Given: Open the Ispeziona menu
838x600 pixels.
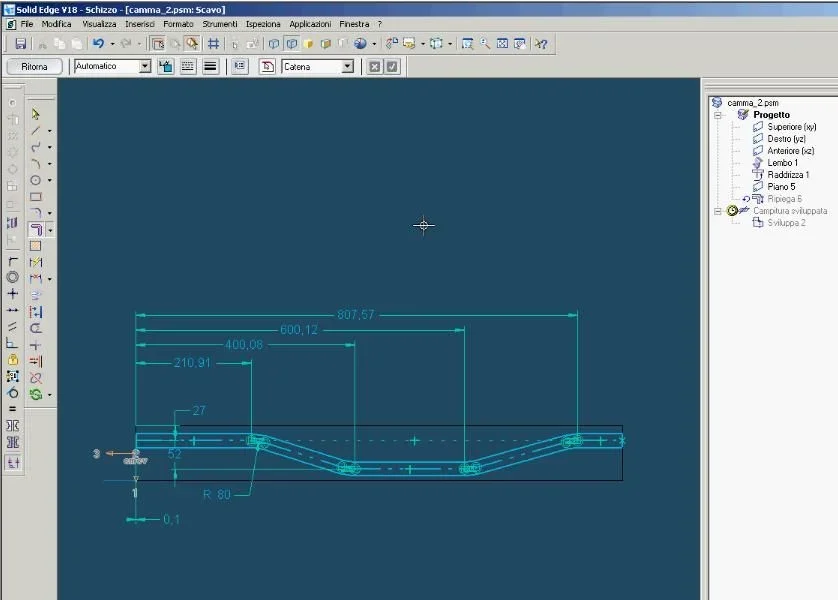Looking at the screenshot, I should pyautogui.click(x=263, y=24).
